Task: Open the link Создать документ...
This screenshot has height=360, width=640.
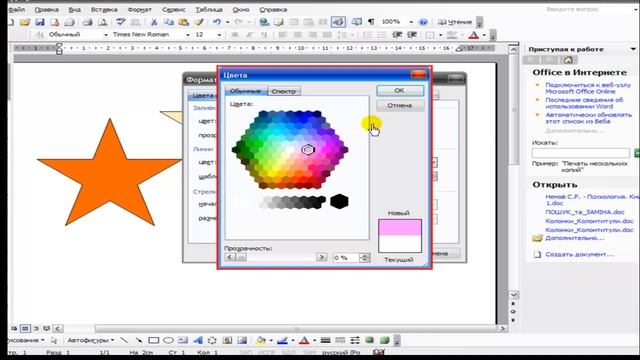Action: (580, 254)
